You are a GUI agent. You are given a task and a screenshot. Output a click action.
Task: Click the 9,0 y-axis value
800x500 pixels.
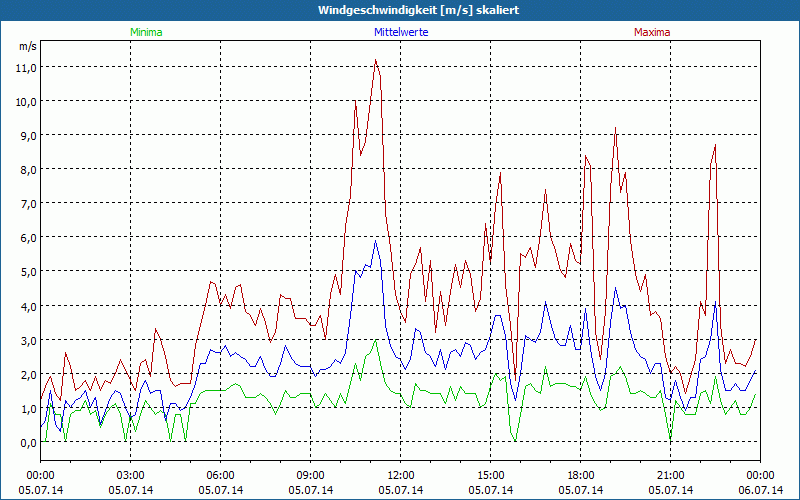point(29,136)
